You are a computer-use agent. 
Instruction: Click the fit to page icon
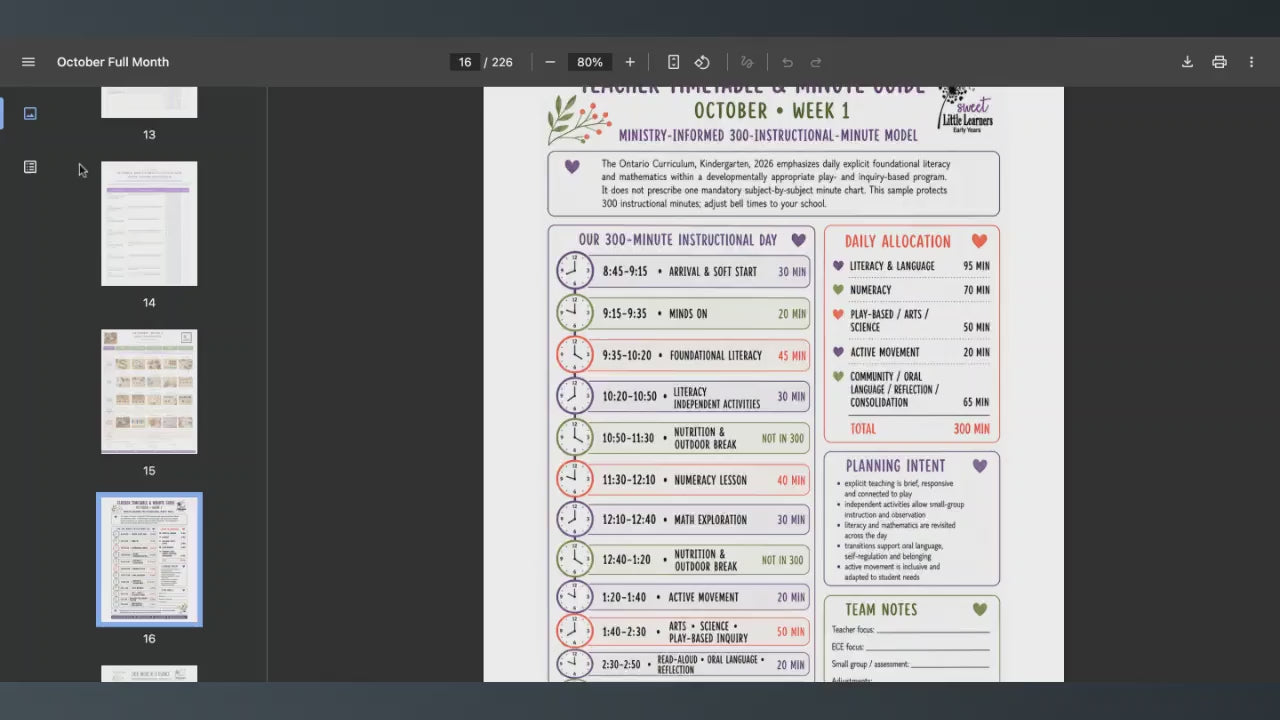pos(673,62)
